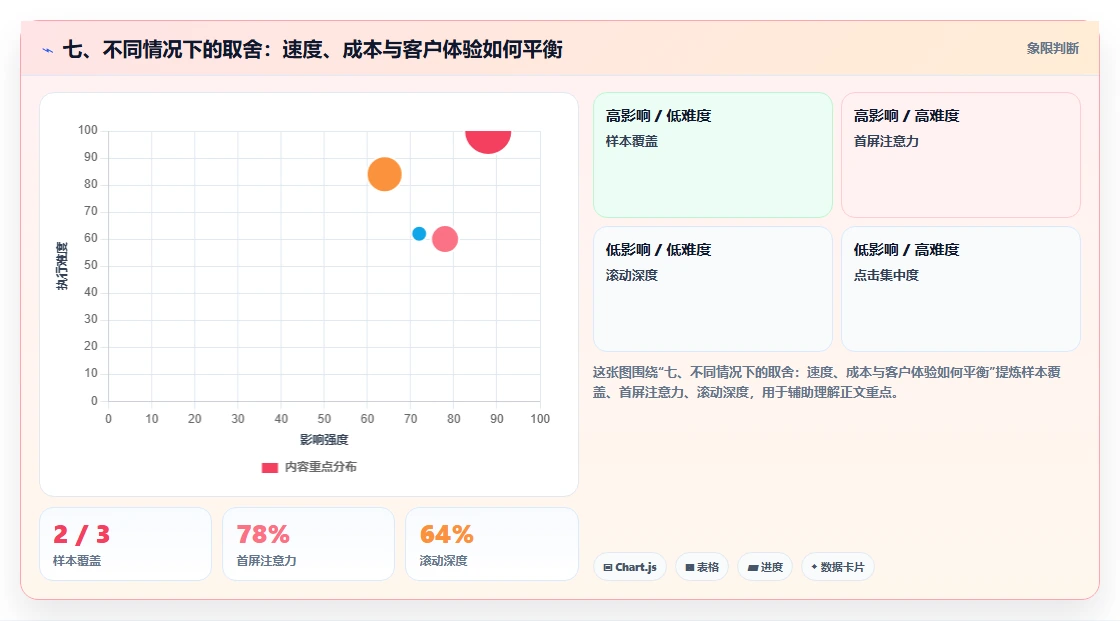Screen dimensions: 1120x621
Task: Click the 执行难度 y-axis label
Action: click(x=62, y=266)
